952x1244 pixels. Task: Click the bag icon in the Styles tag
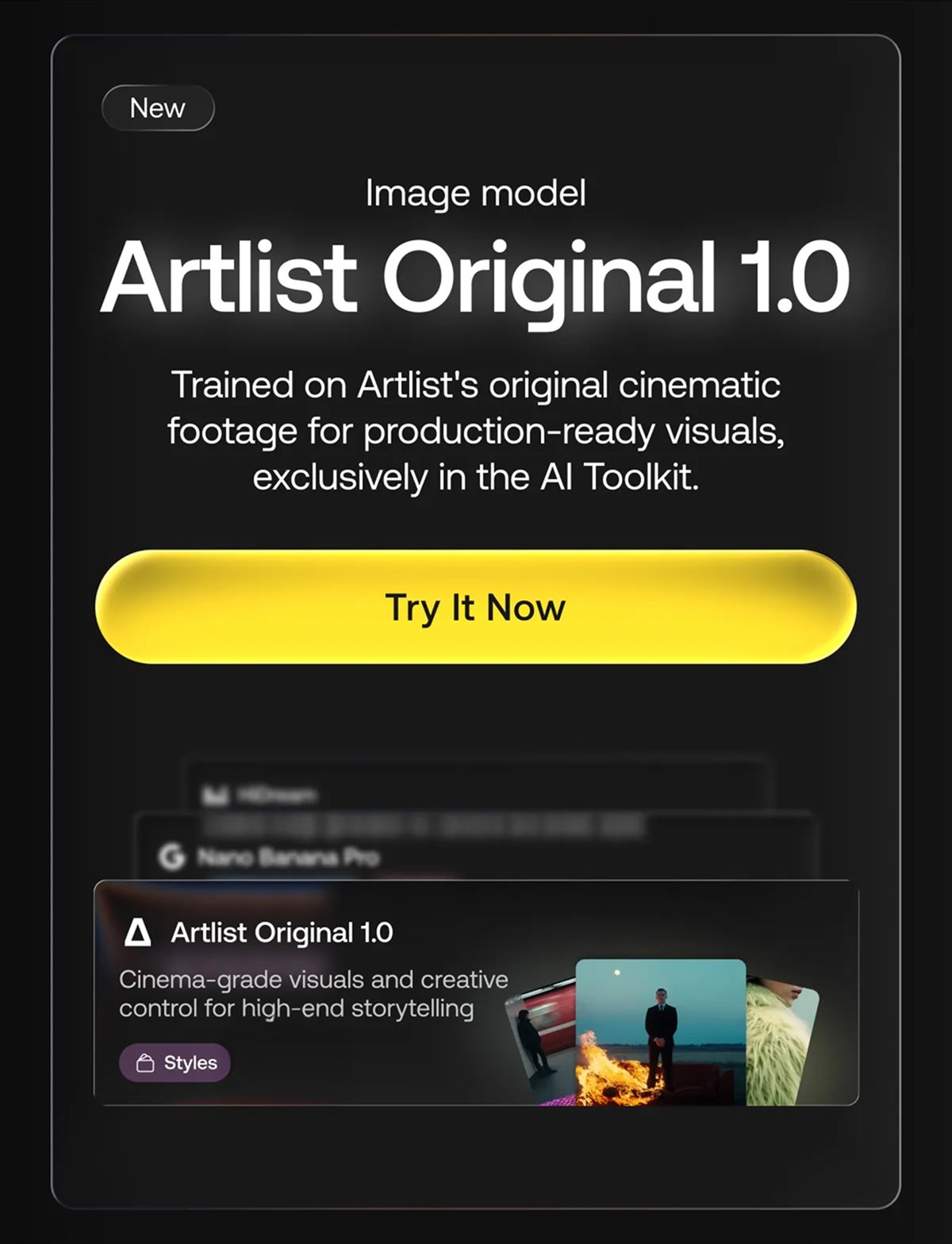point(145,1063)
